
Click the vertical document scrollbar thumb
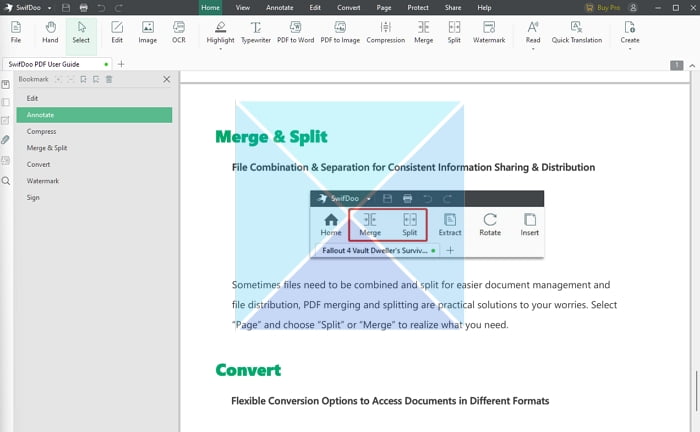(696, 390)
